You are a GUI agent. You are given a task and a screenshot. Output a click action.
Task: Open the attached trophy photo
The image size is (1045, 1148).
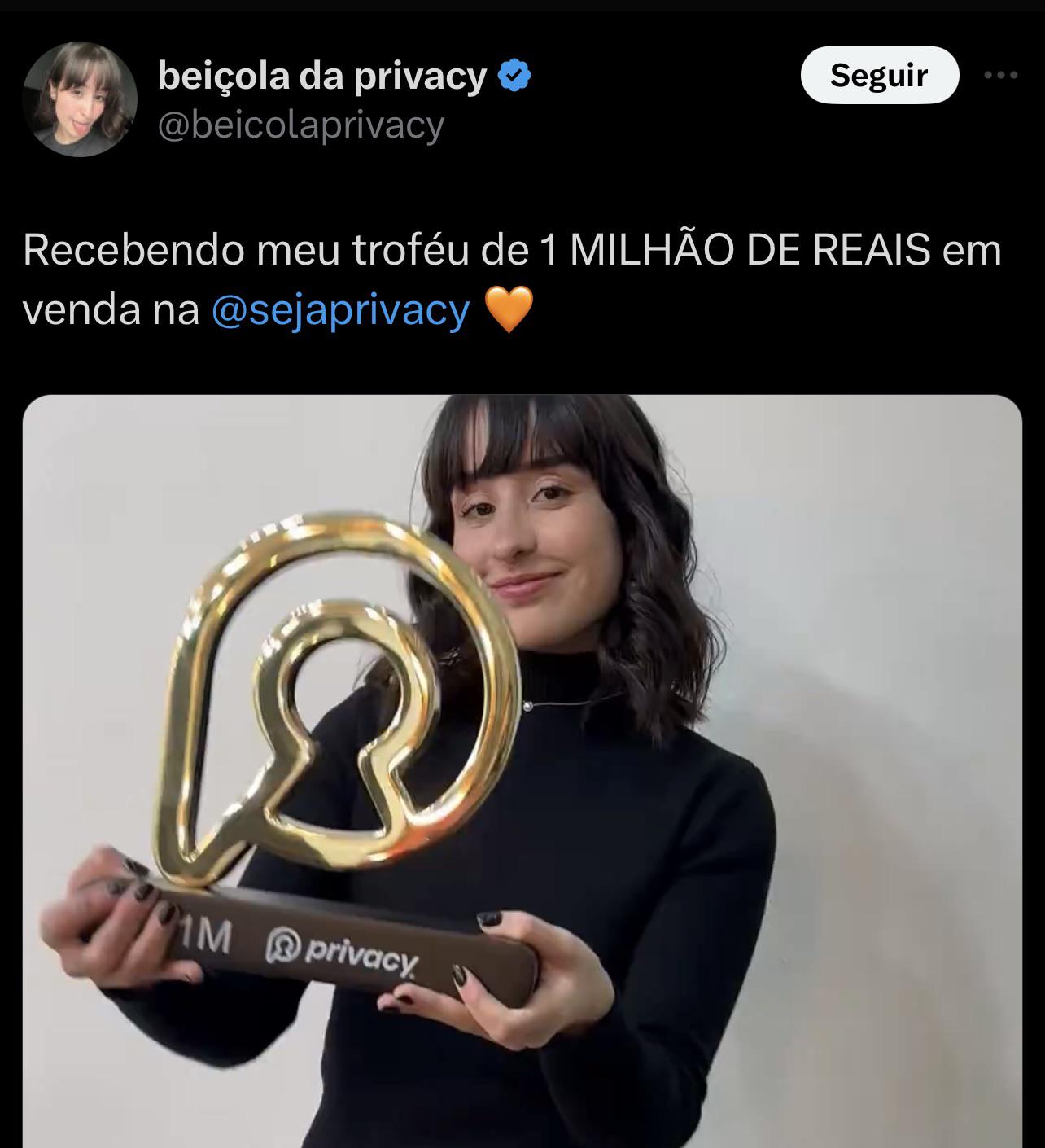(522, 771)
